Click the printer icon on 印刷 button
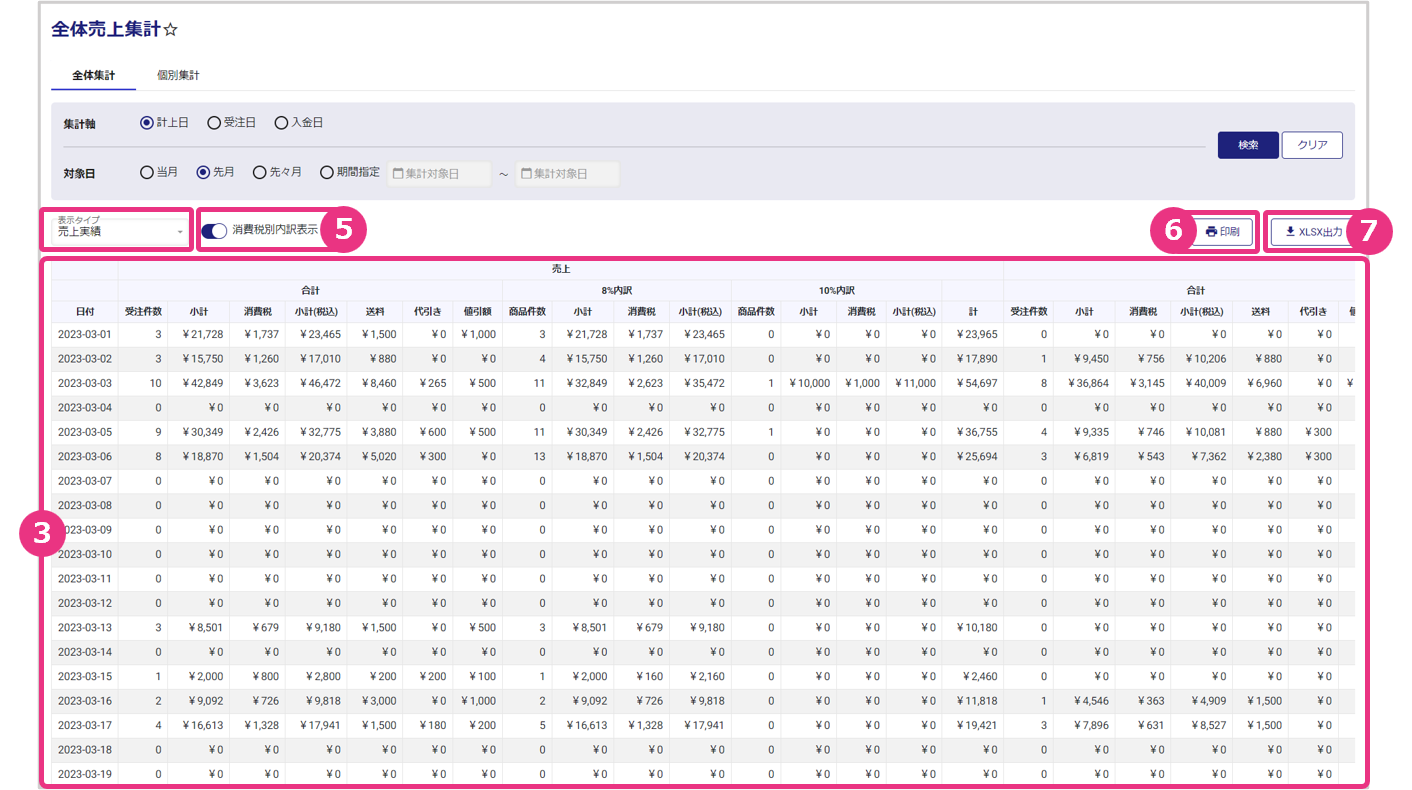Screen dimensions: 1412x790 tap(1211, 231)
